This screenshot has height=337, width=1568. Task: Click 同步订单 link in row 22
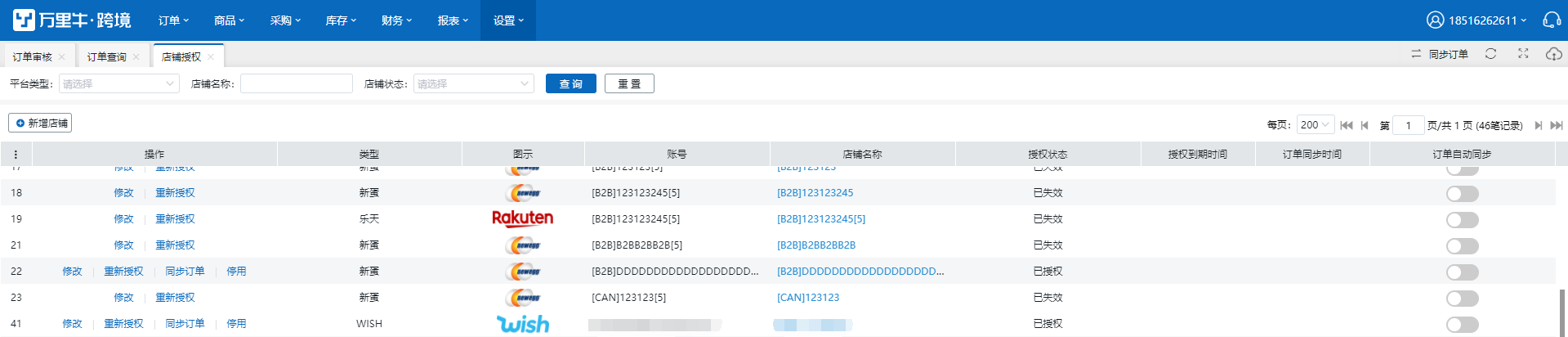(x=185, y=272)
